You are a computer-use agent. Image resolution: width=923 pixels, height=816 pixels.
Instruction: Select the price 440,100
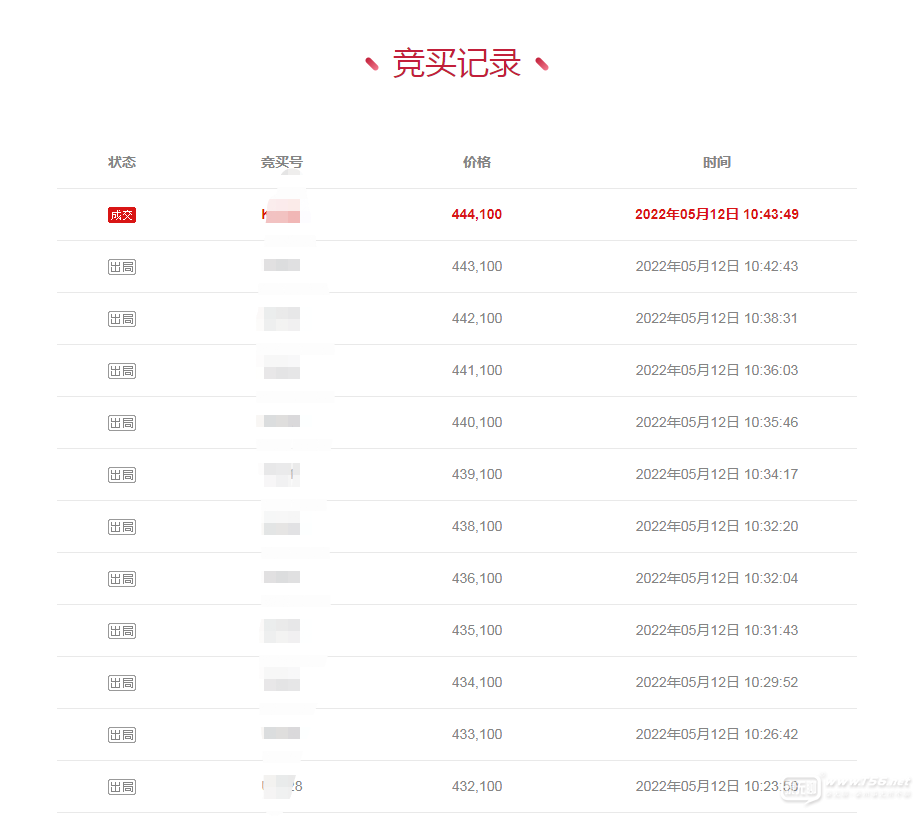(x=477, y=422)
